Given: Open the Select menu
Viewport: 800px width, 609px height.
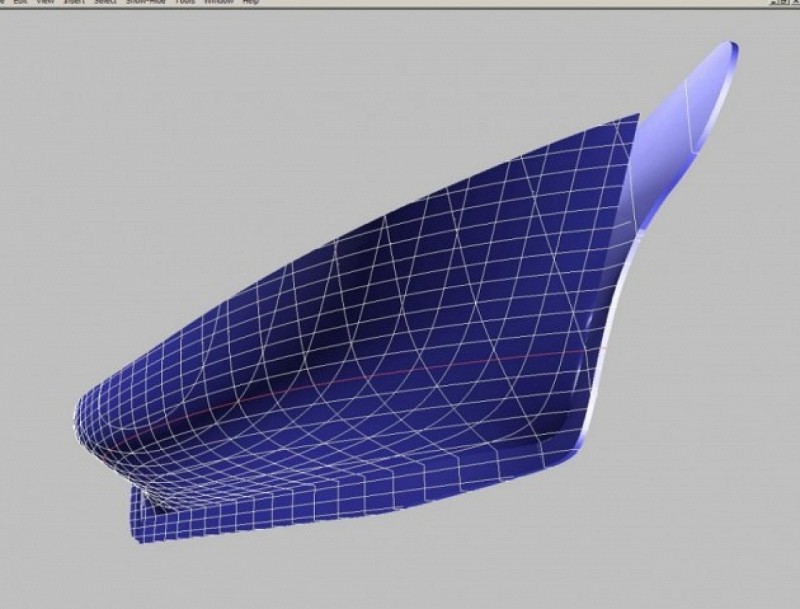Looking at the screenshot, I should 105,3.
